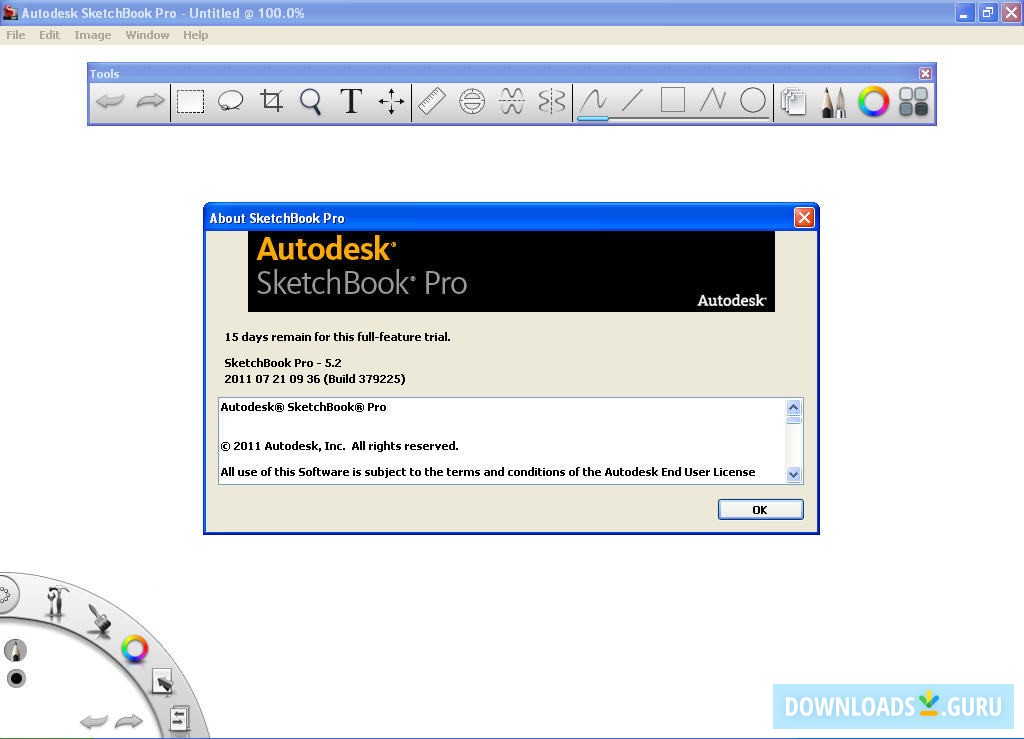Screen dimensions: 1024x739
Task: Select the ellipse guide tool
Action: click(x=470, y=101)
